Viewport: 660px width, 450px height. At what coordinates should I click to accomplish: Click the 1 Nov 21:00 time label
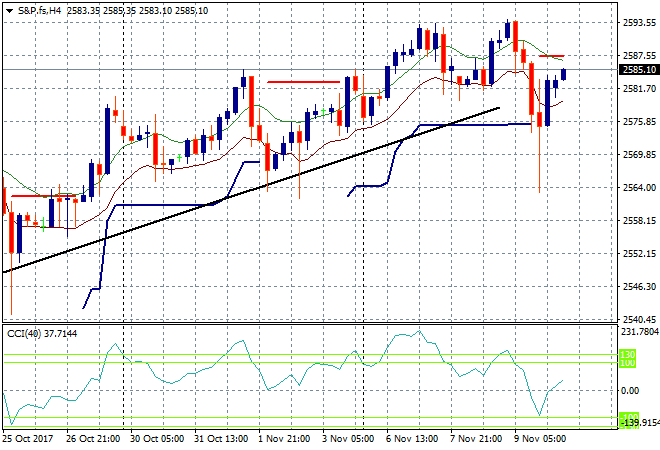click(284, 439)
